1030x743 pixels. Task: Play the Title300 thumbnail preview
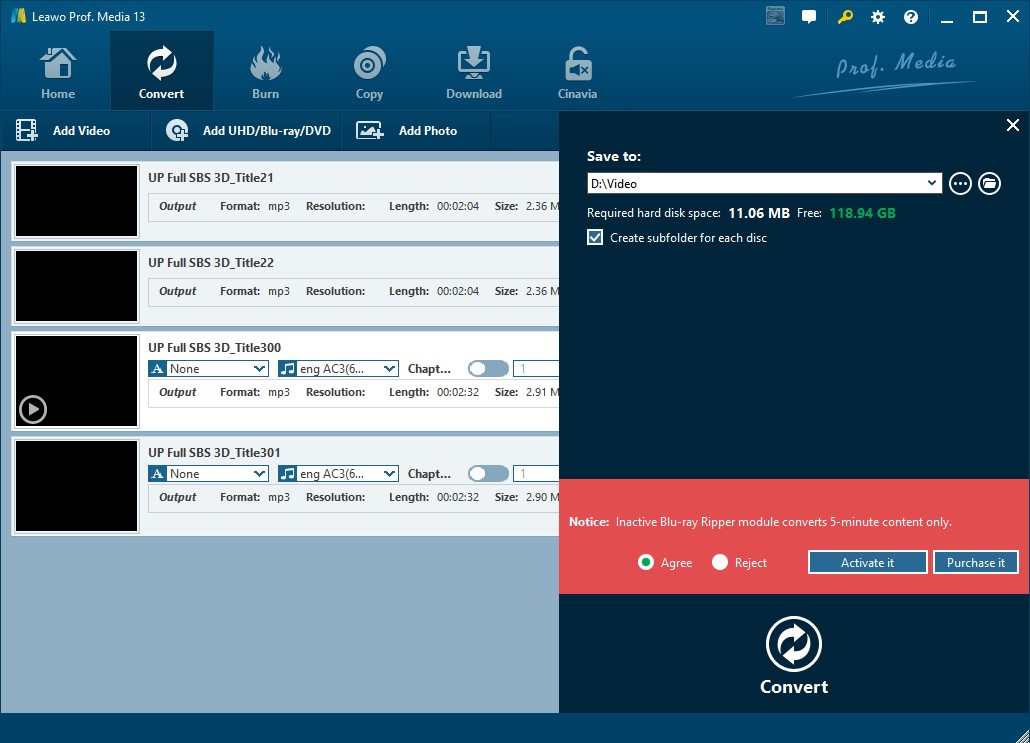point(33,409)
